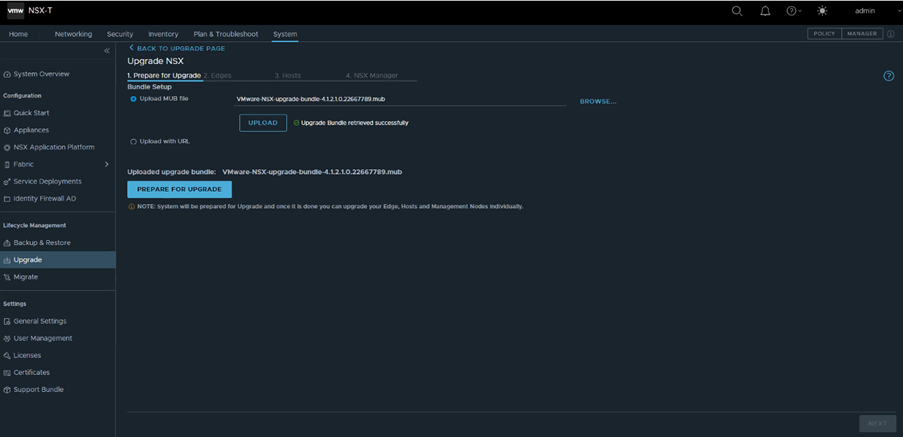Click the NSX Application Platform icon
This screenshot has width=903, height=437.
[7, 147]
